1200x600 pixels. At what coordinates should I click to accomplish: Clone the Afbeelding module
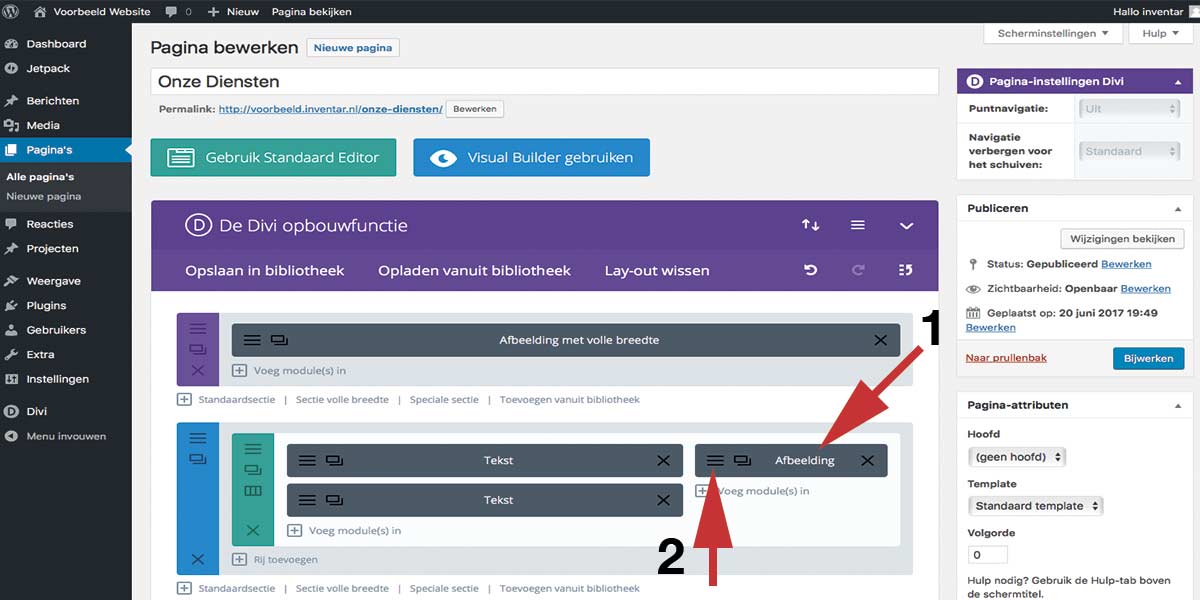[742, 460]
